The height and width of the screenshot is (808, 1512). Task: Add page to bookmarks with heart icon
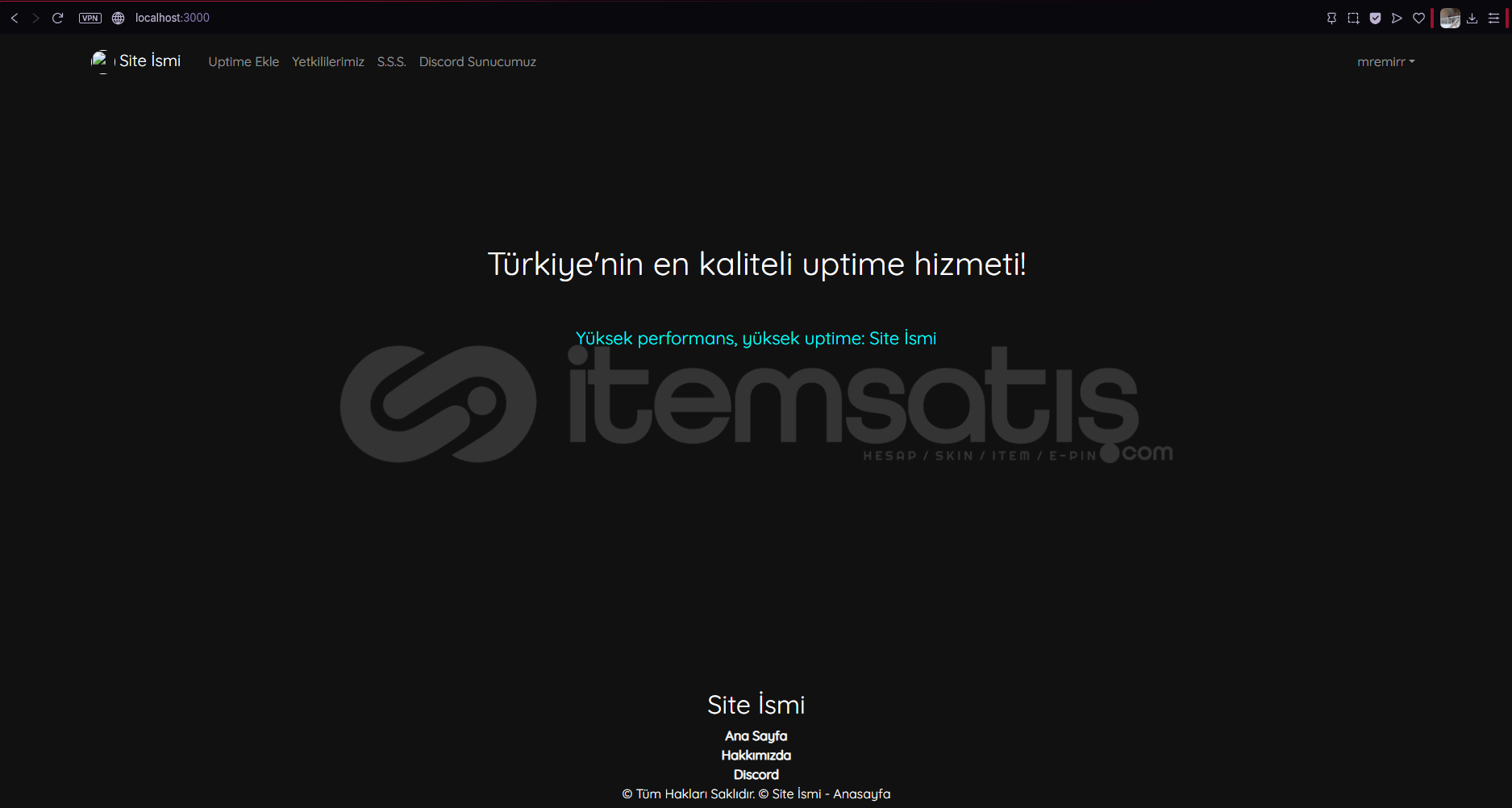tap(1418, 18)
